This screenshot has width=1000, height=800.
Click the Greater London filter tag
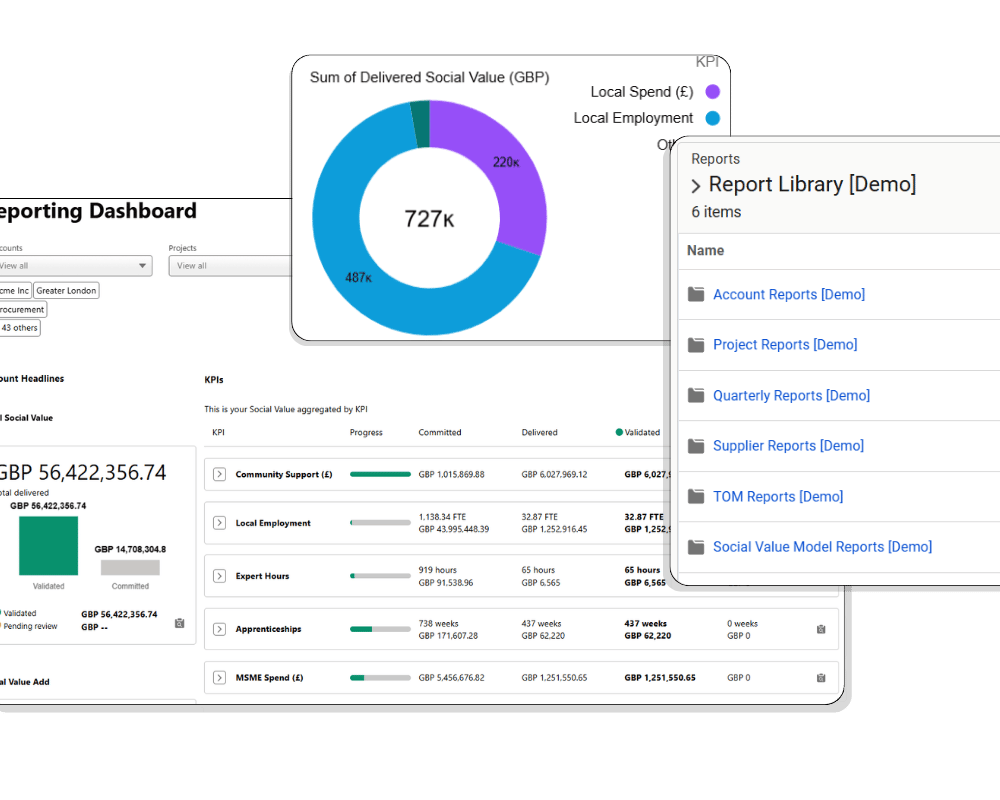point(66,291)
